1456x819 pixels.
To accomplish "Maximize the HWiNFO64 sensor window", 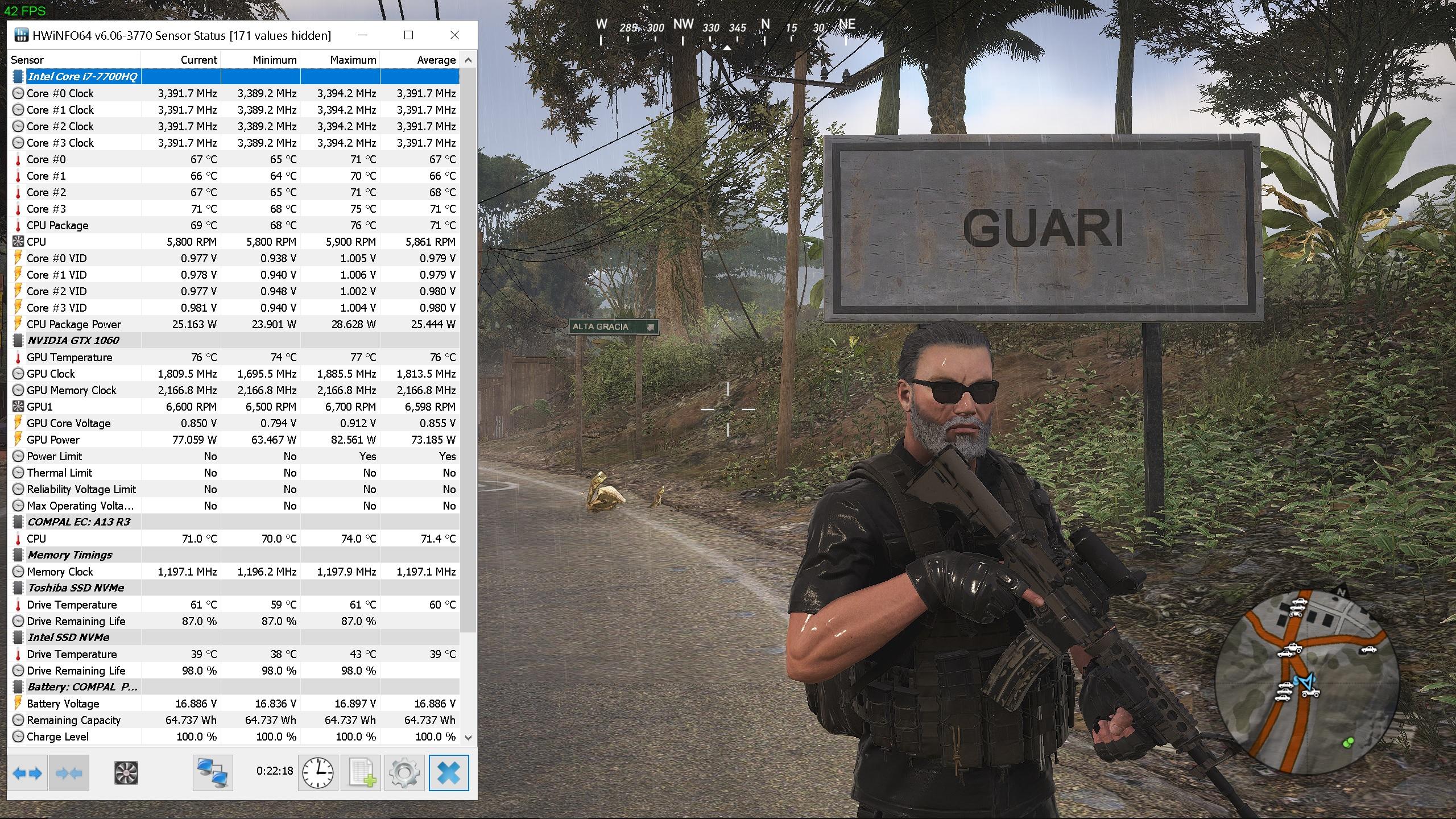I will 408,35.
